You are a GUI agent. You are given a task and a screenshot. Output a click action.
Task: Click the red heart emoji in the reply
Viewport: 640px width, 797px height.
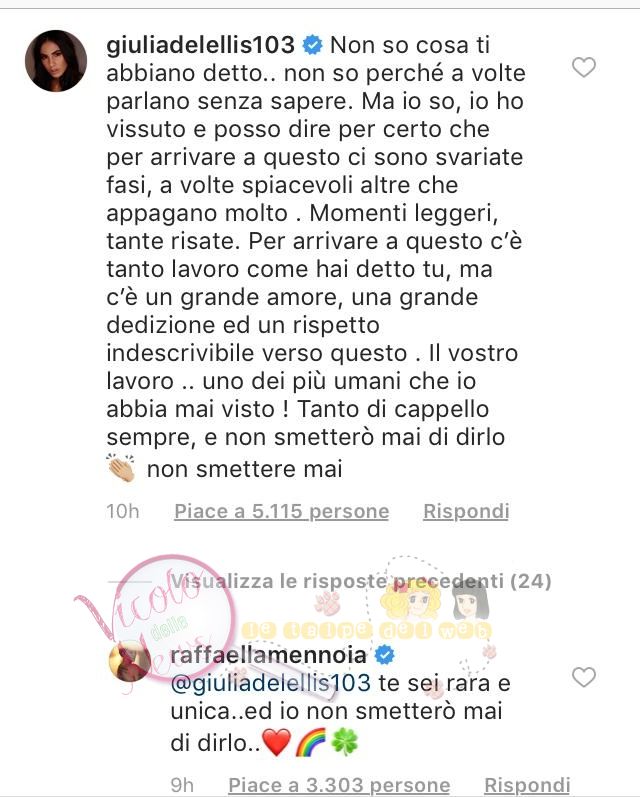[x=277, y=743]
